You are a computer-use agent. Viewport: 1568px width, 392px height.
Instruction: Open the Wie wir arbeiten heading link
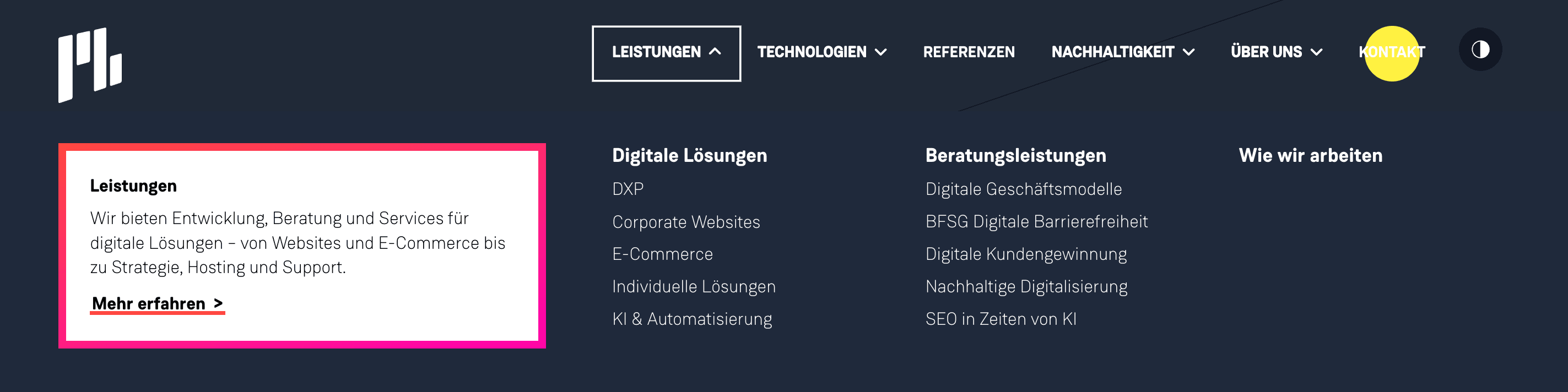[x=1310, y=156]
